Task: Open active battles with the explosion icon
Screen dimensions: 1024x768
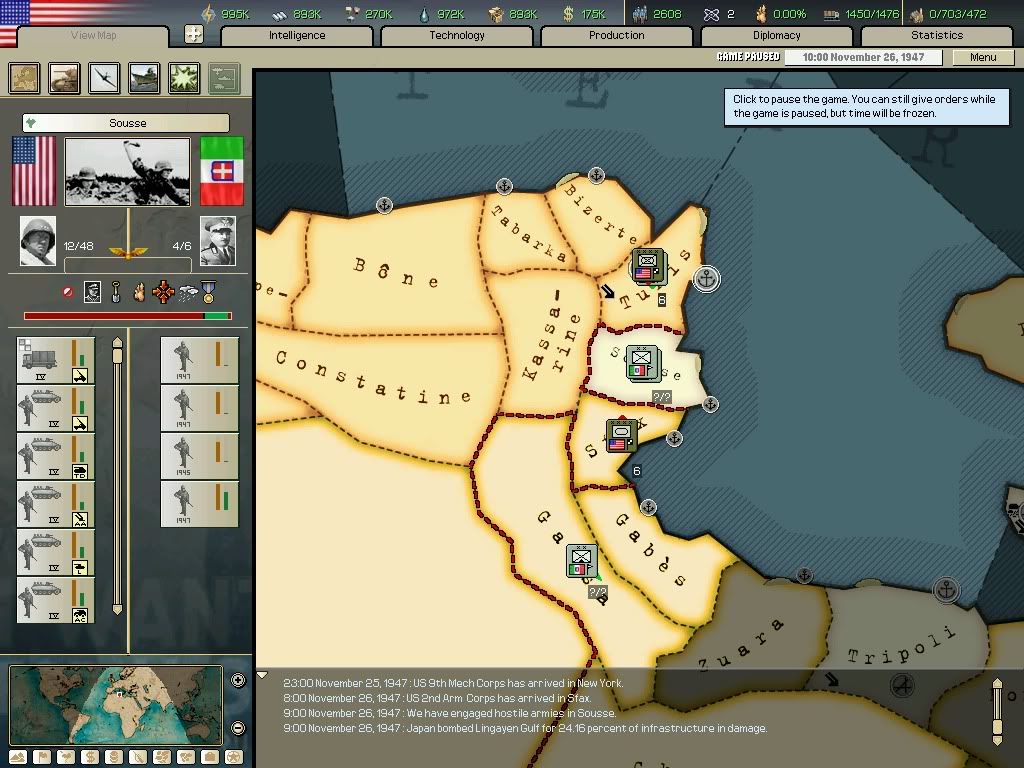Action: (184, 78)
